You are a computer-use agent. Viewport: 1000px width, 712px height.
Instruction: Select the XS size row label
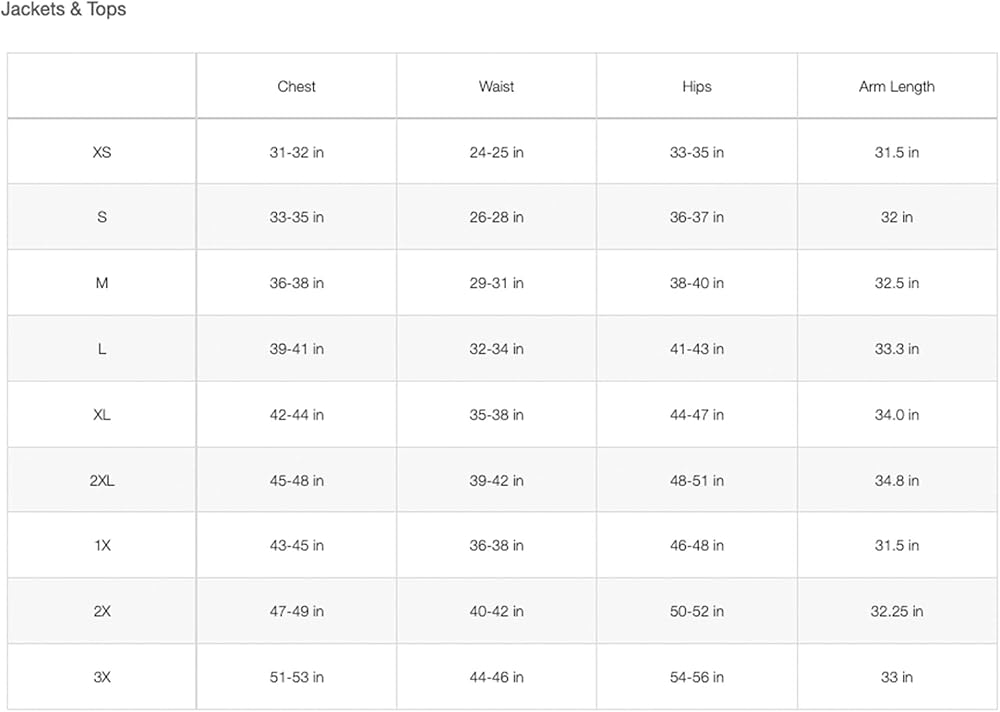pos(102,153)
